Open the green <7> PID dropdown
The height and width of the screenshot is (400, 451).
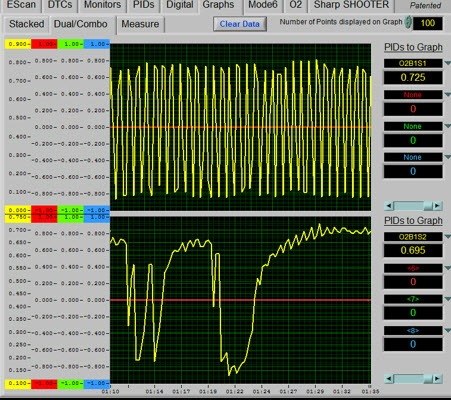point(447,299)
